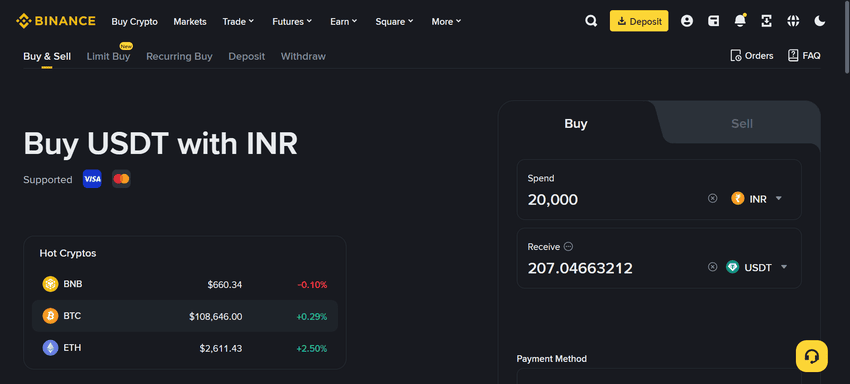The height and width of the screenshot is (384, 850).
Task: Click the BTC coin icon
Action: pyautogui.click(x=50, y=316)
